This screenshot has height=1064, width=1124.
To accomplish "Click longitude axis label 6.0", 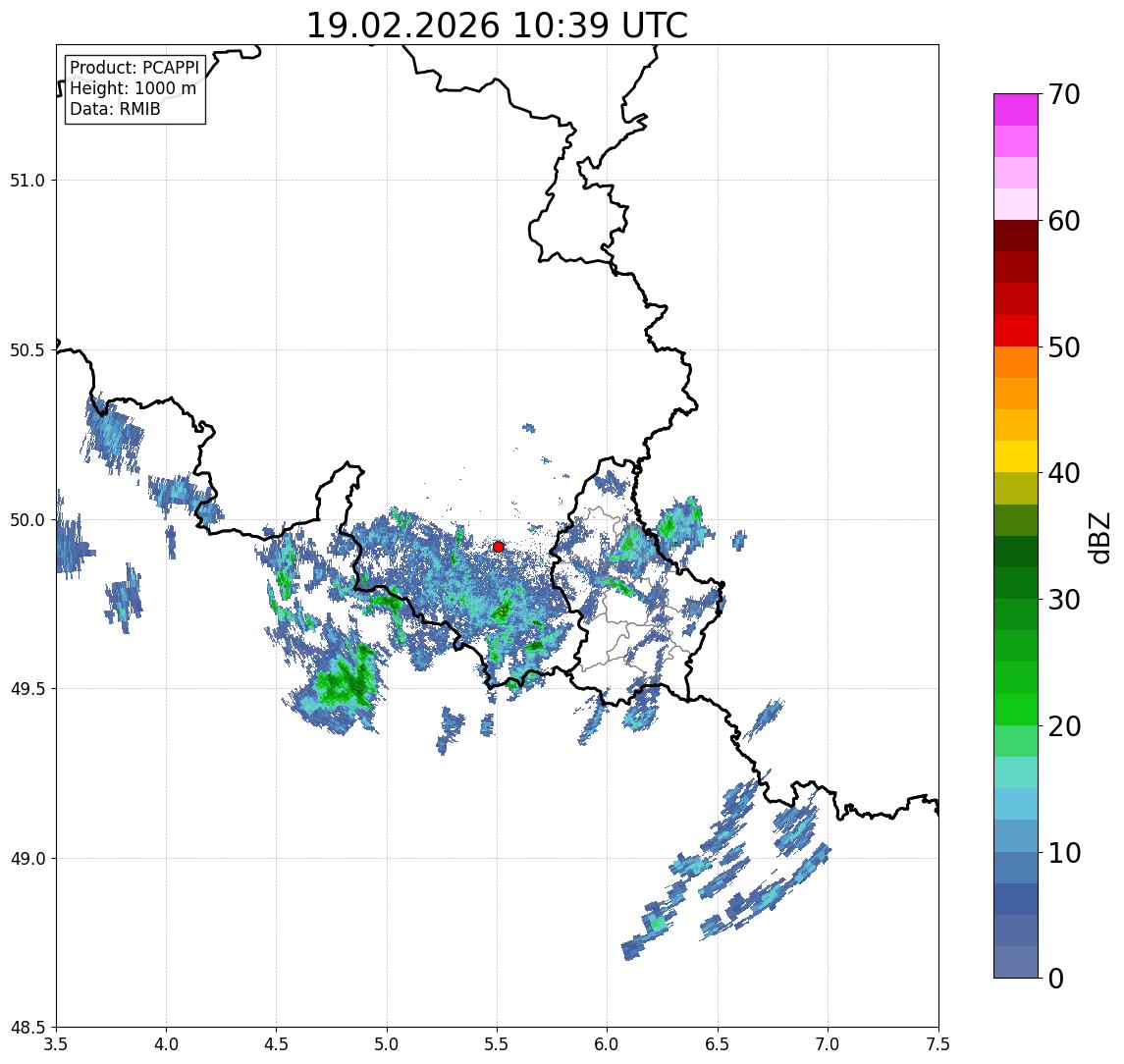I will click(608, 1043).
